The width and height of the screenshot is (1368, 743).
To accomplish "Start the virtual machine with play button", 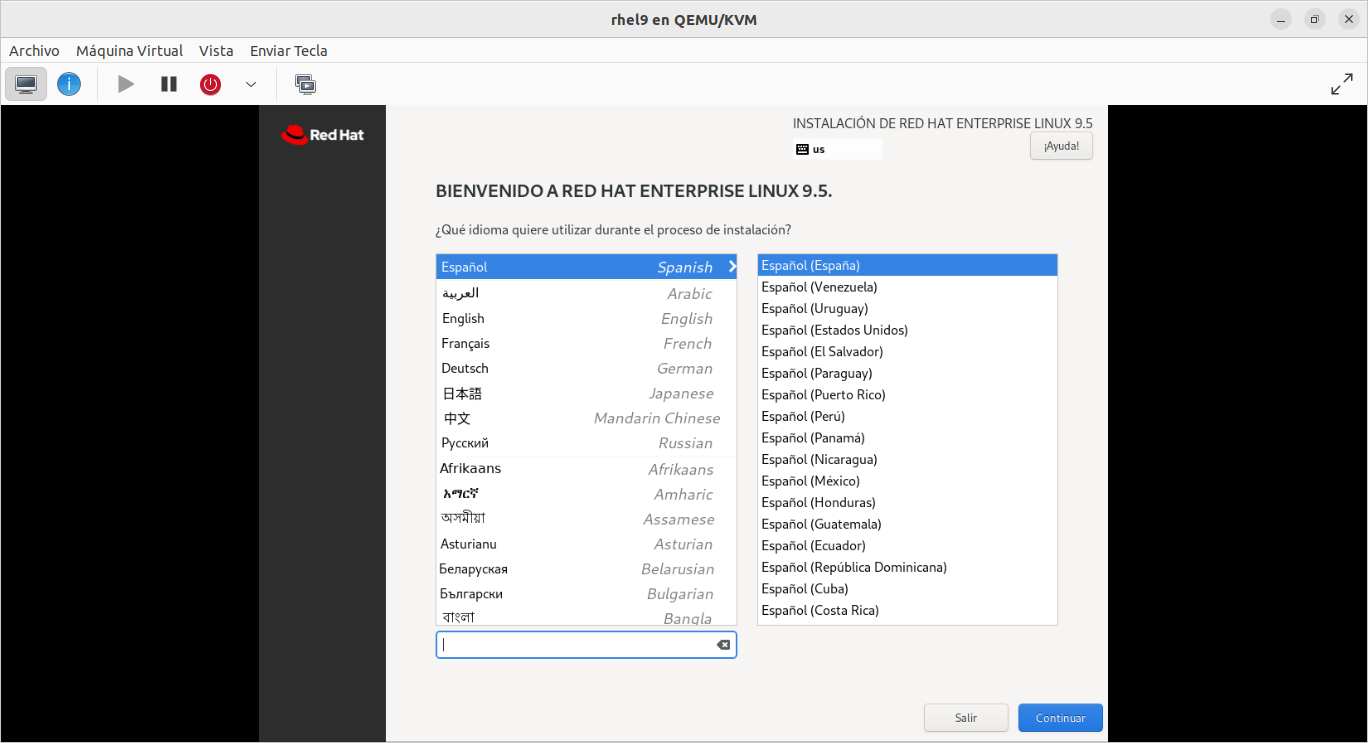I will point(126,85).
